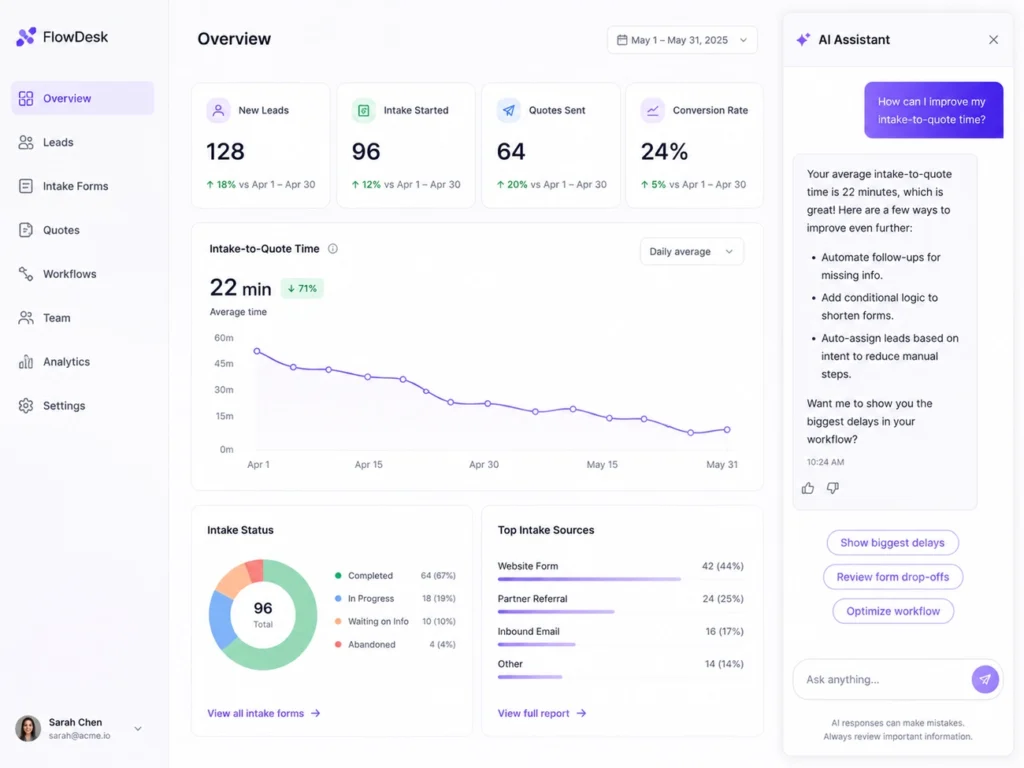Viewport: 1024px width, 768px height.
Task: Open the Analytics page
Action: [82, 362]
